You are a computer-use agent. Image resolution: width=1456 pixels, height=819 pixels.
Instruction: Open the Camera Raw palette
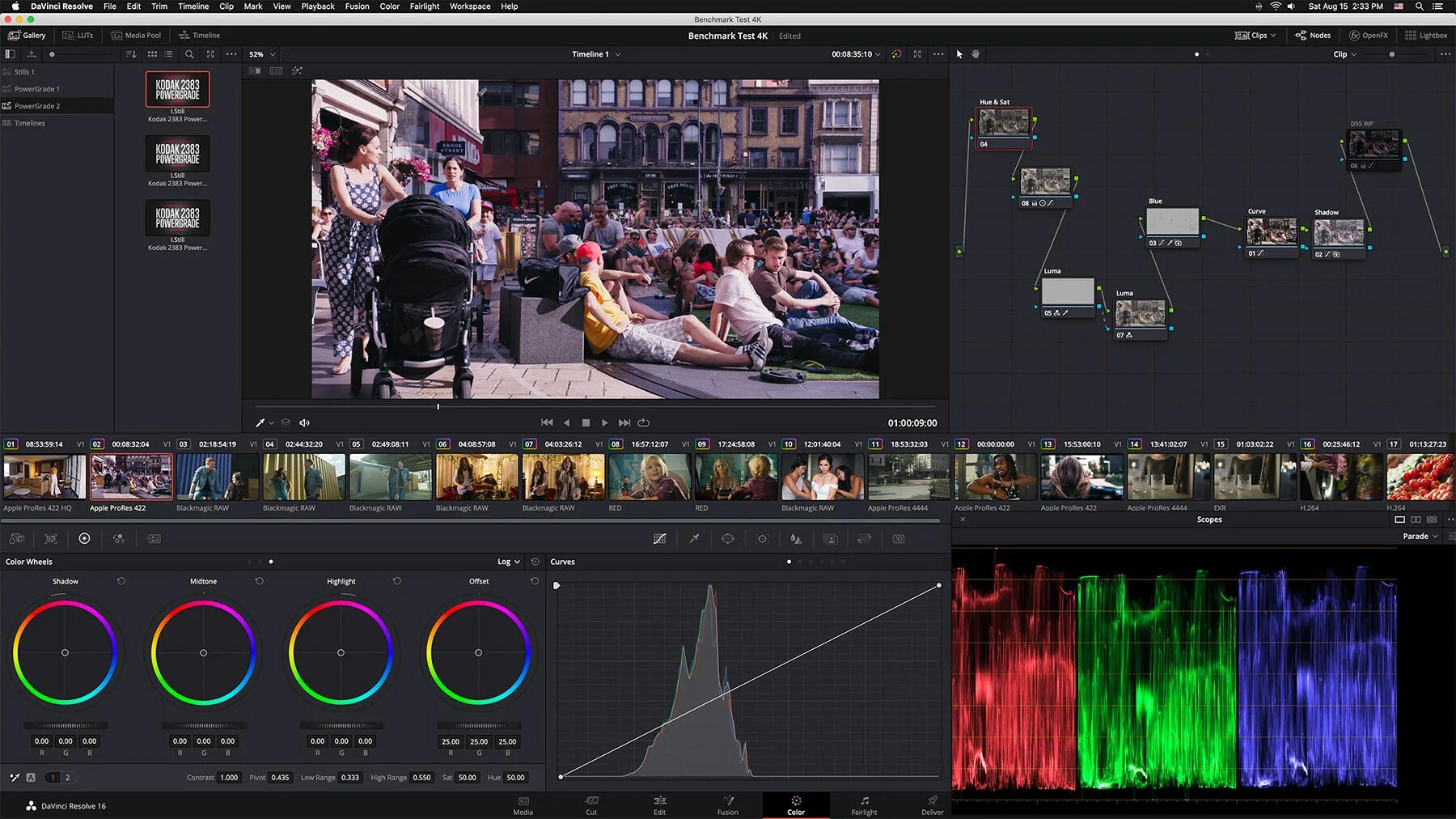tap(17, 538)
